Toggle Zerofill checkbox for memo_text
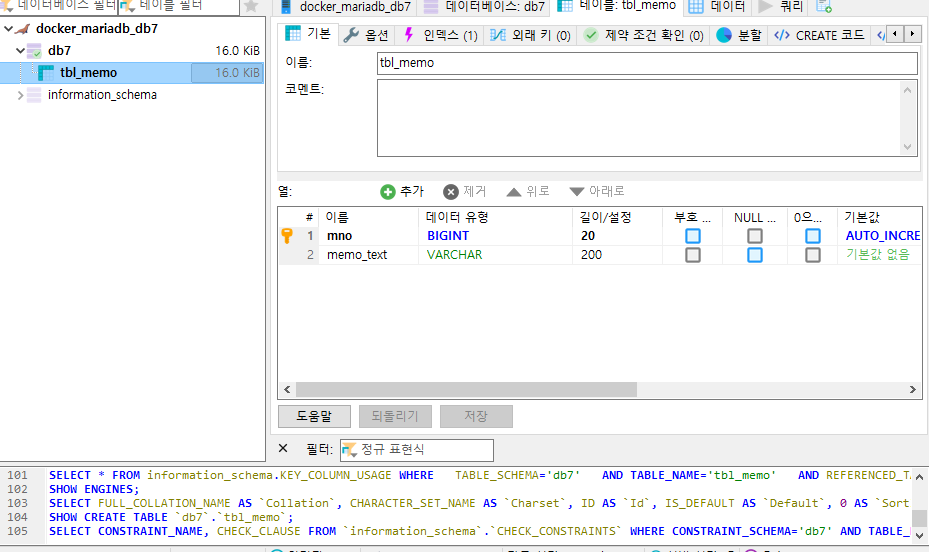The height and width of the screenshot is (552, 929). pos(813,255)
